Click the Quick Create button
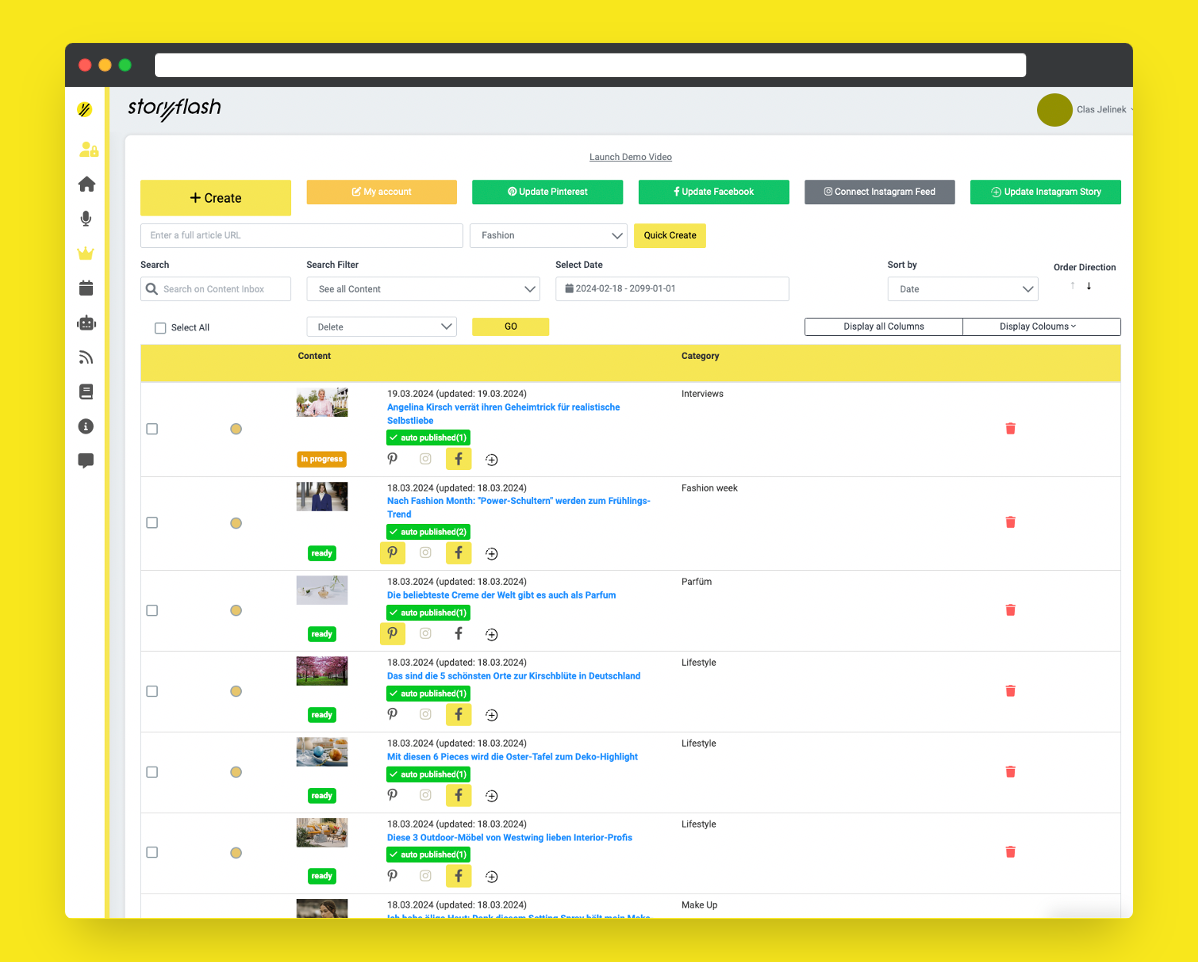Viewport: 1198px width, 962px height. [670, 235]
